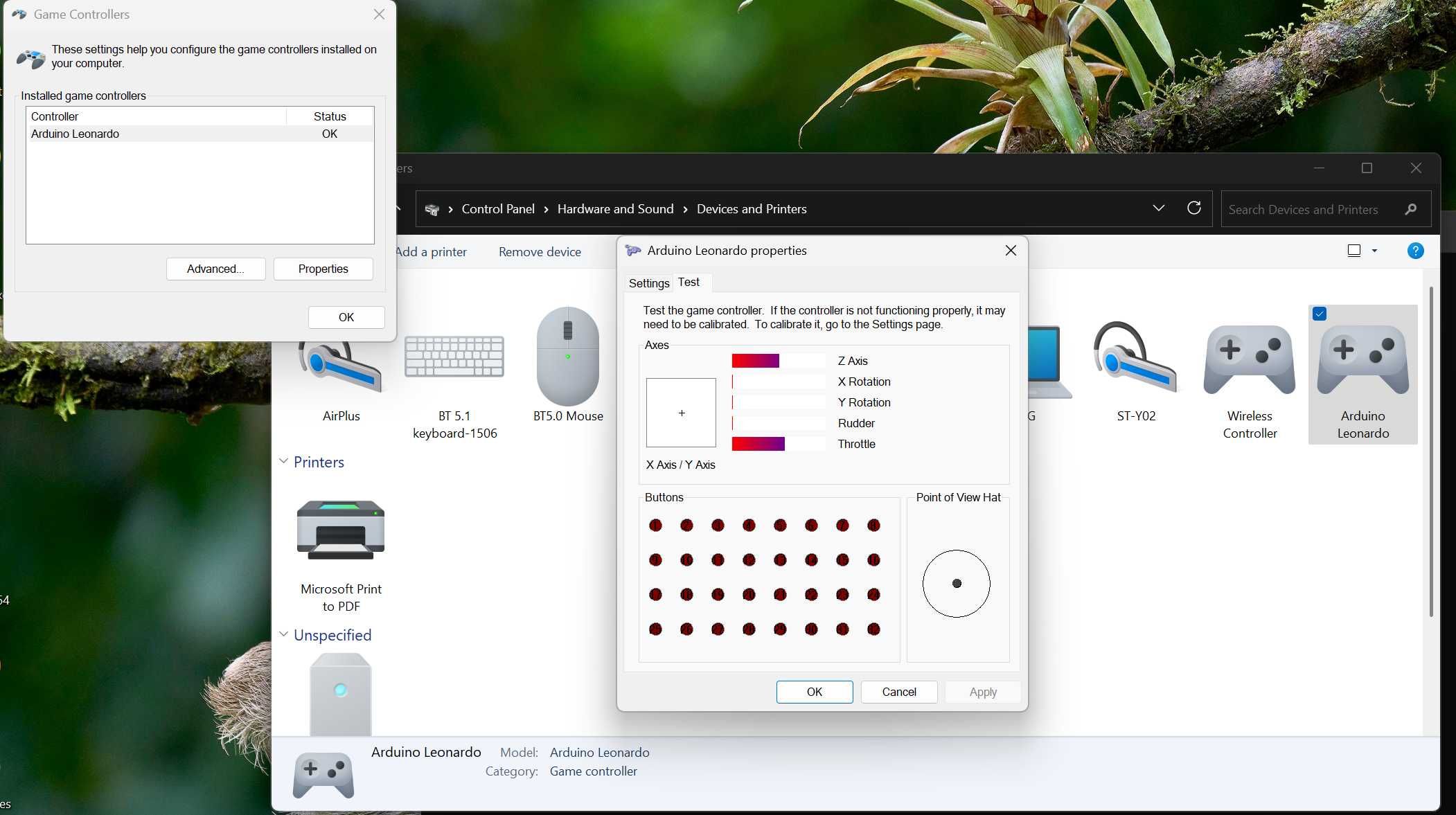Click the Point of View Hat circle
This screenshot has height=815, width=1456.
click(x=956, y=584)
